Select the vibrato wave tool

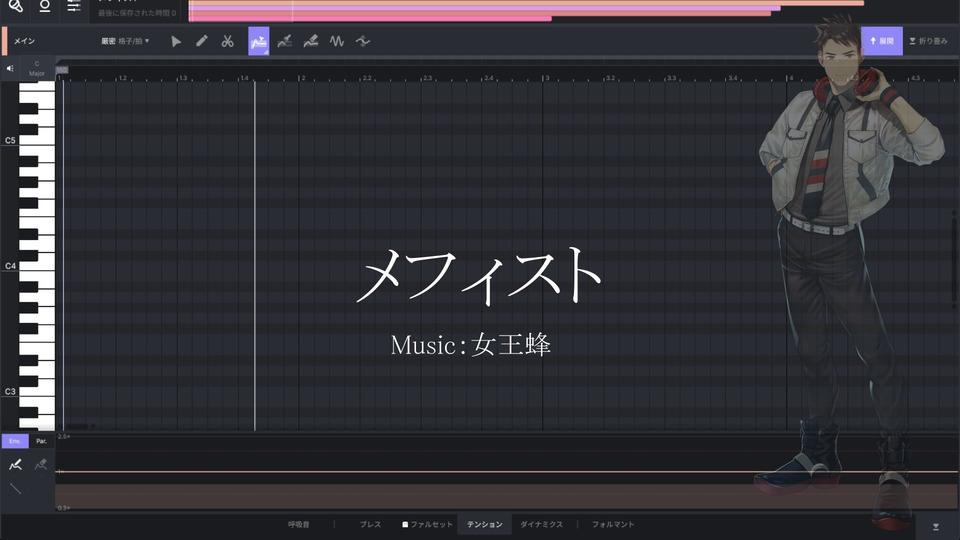pyautogui.click(x=337, y=41)
